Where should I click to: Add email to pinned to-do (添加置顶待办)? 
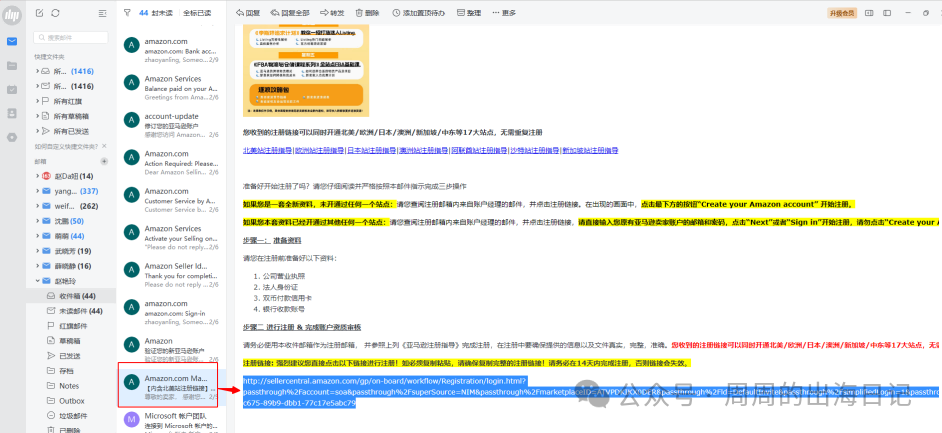click(x=419, y=13)
